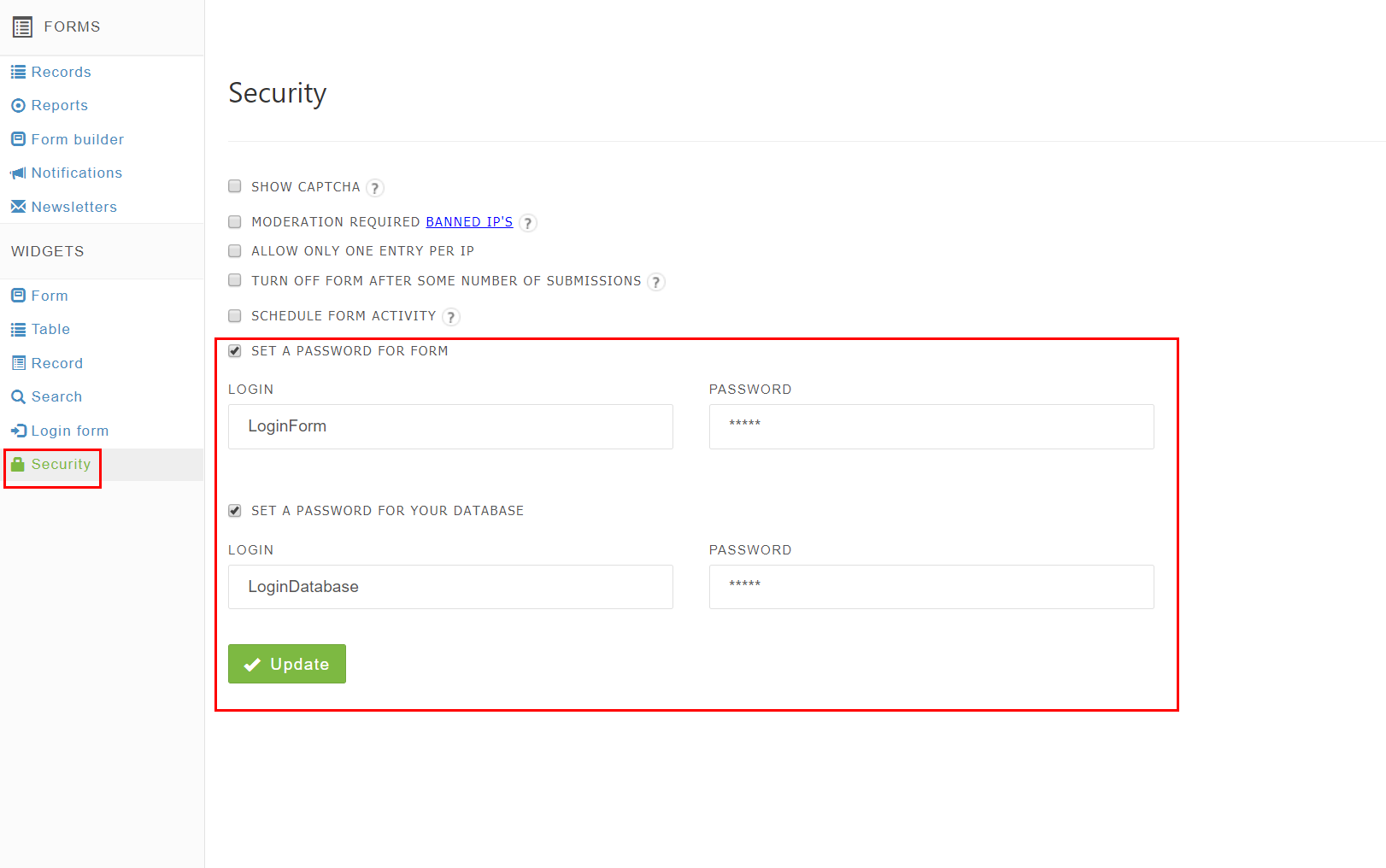The image size is (1386, 868).
Task: Open help icon next to Banned IP's
Action: [528, 223]
